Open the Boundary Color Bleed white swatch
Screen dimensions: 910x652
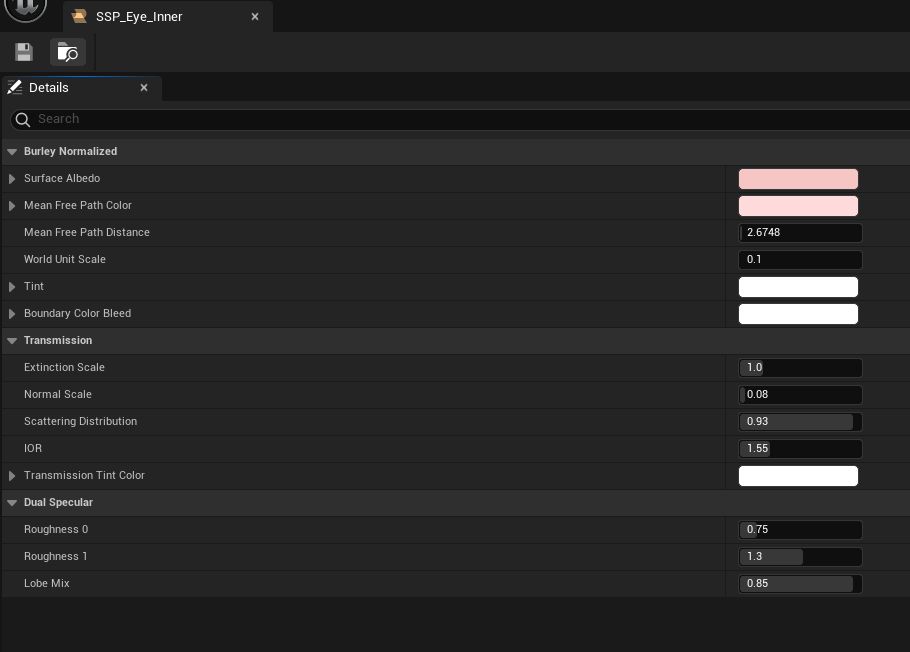point(798,314)
